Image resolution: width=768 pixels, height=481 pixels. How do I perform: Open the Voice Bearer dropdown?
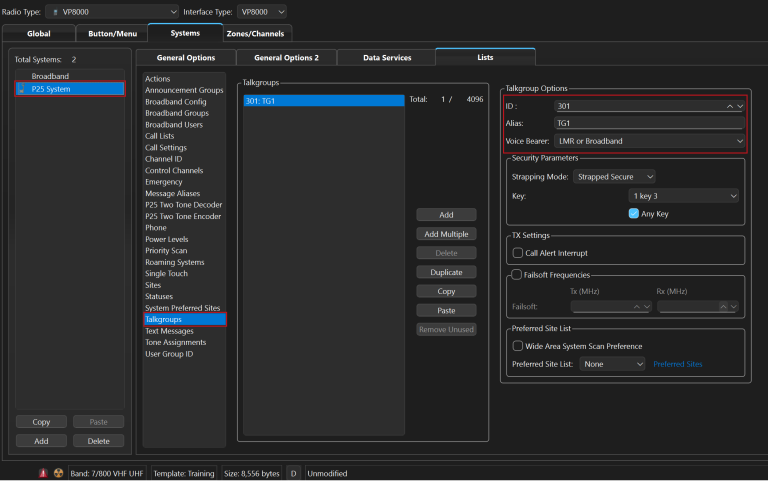tap(649, 141)
